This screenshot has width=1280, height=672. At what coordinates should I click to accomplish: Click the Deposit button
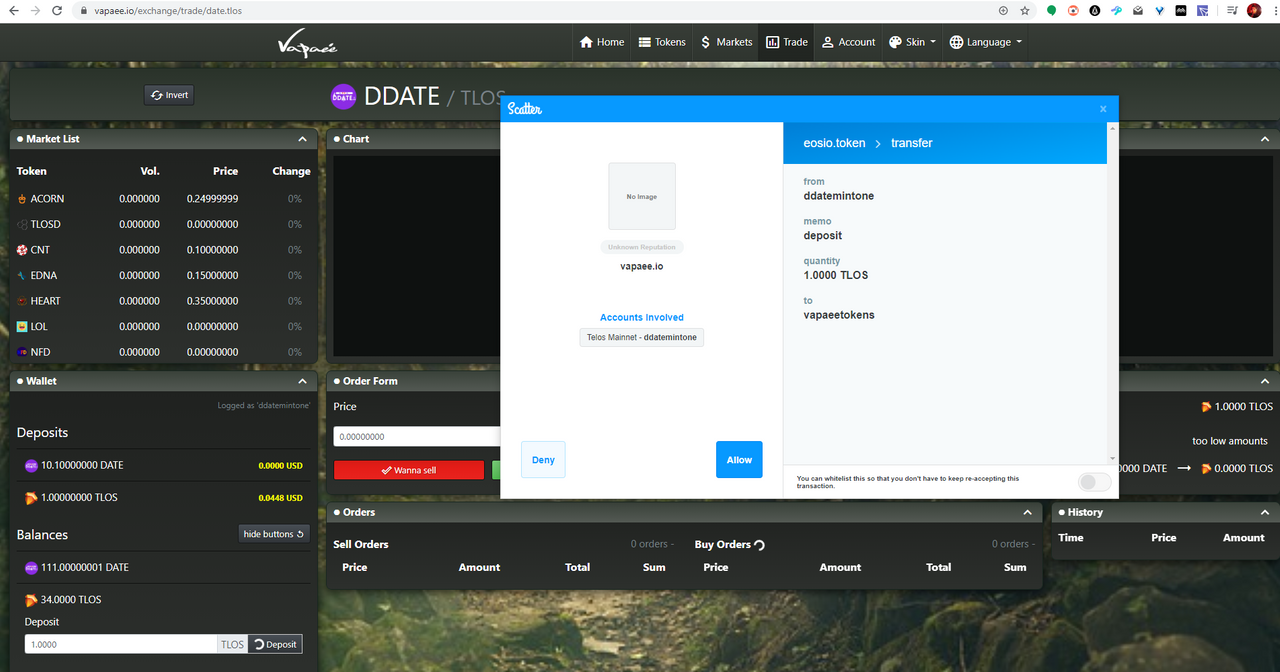[x=275, y=644]
